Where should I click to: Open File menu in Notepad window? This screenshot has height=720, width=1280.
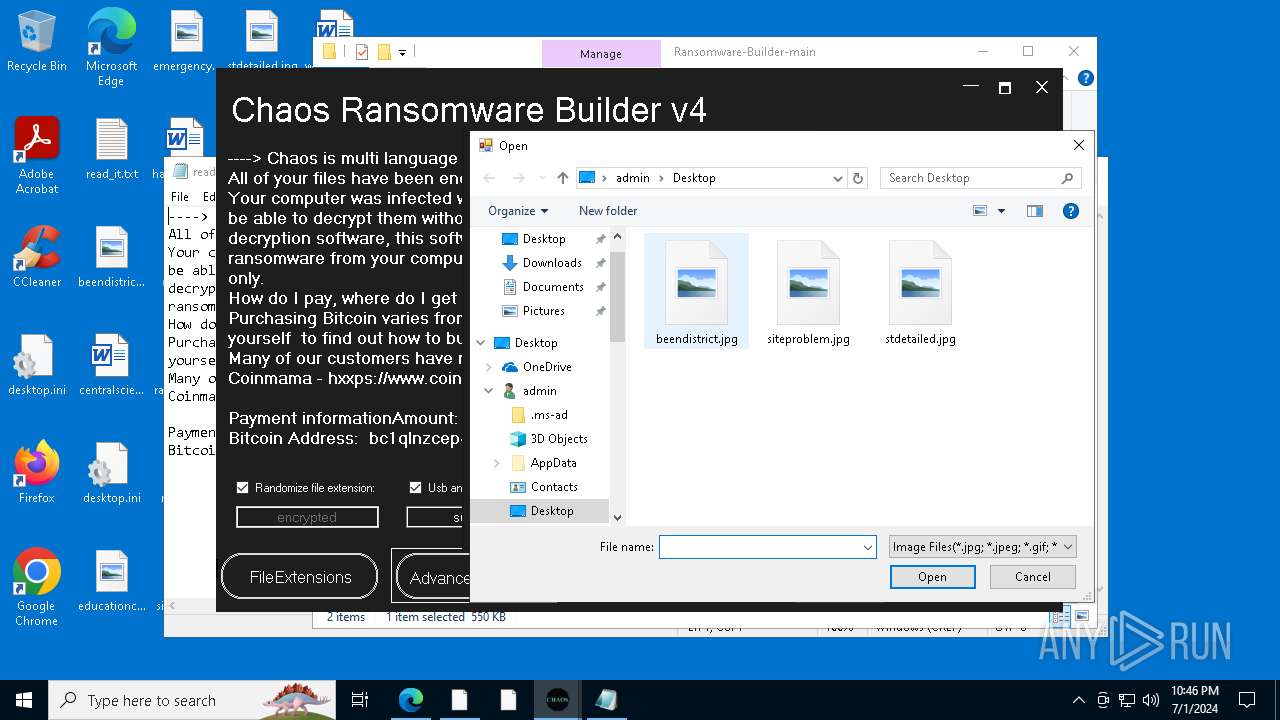(180, 197)
